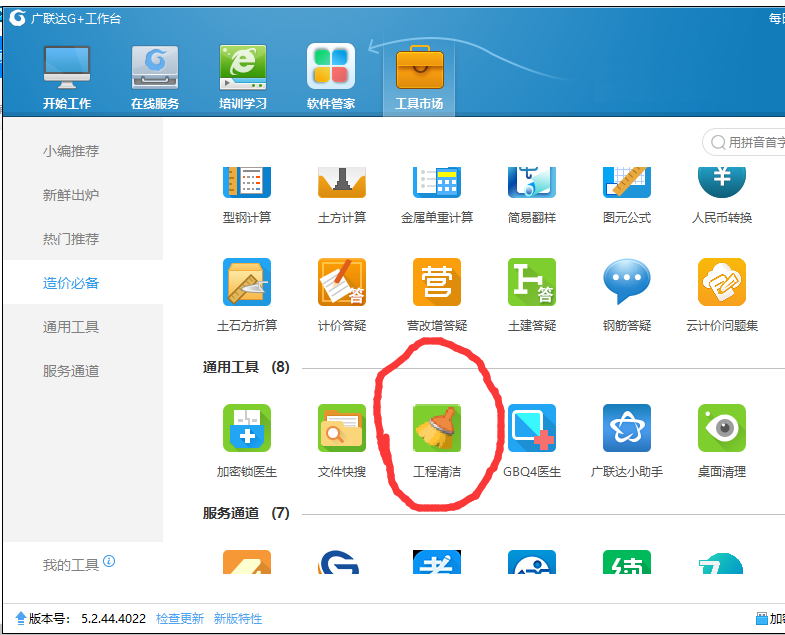Click the blue up-arrow icon beside 版本号
This screenshot has width=785, height=635.
(x=21, y=618)
